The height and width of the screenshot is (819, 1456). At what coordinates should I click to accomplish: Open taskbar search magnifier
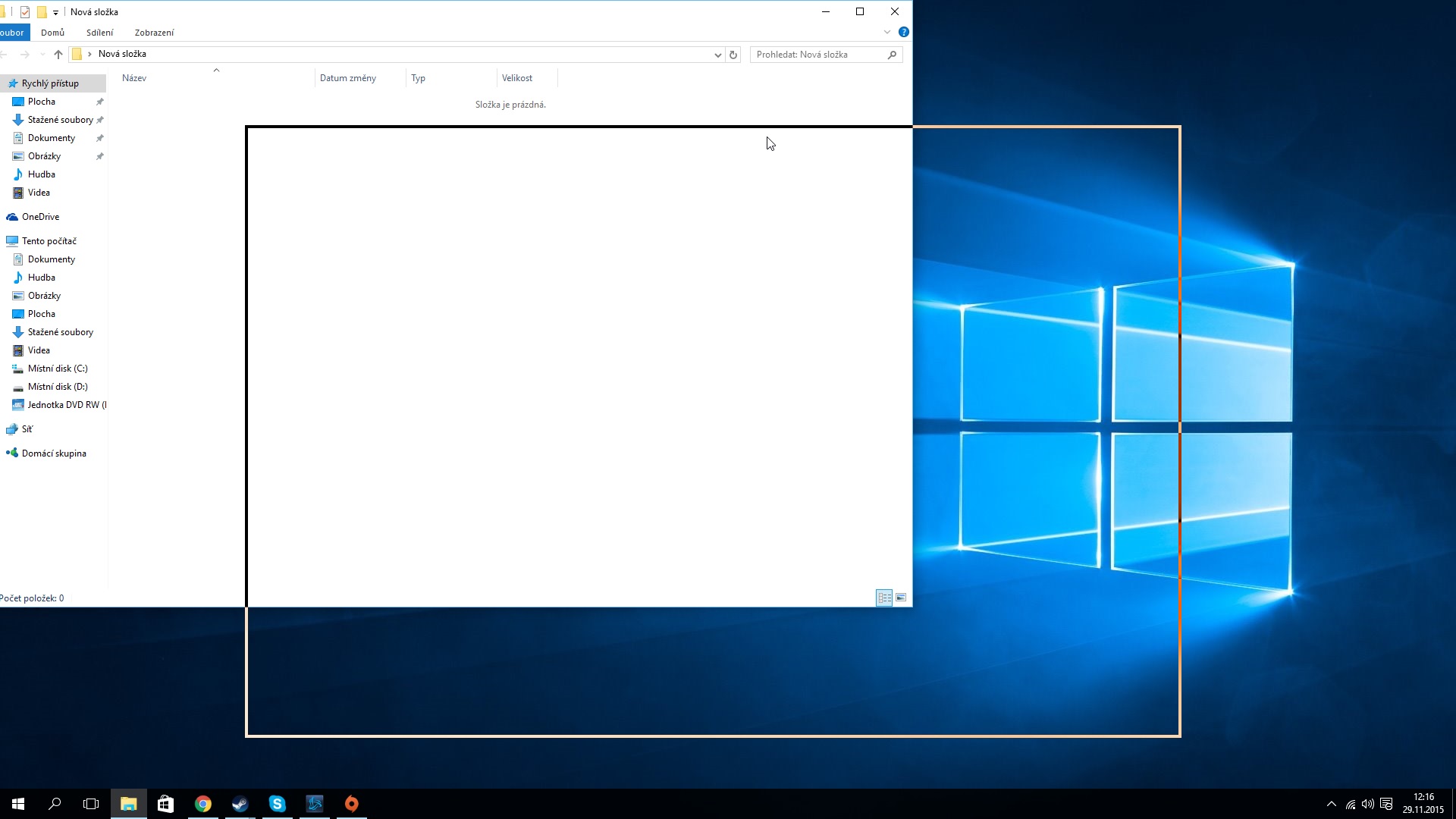click(x=55, y=804)
